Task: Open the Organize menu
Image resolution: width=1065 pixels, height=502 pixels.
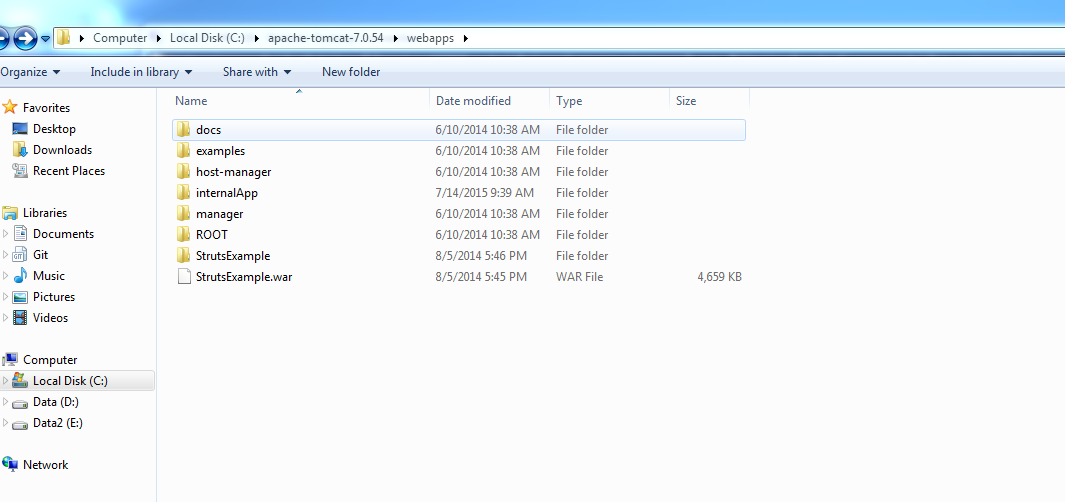Action: pyautogui.click(x=30, y=72)
